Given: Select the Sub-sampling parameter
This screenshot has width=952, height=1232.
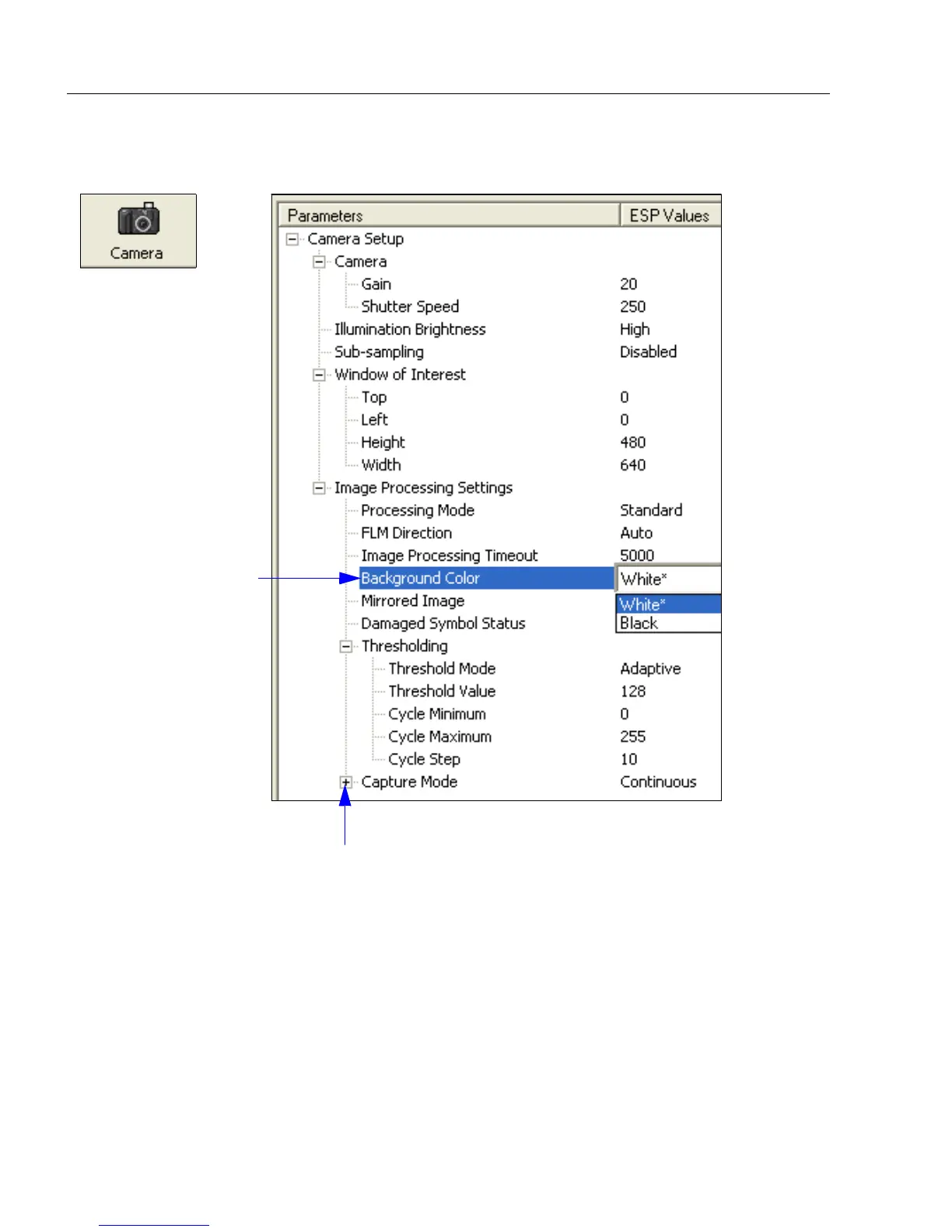Looking at the screenshot, I should [x=379, y=352].
